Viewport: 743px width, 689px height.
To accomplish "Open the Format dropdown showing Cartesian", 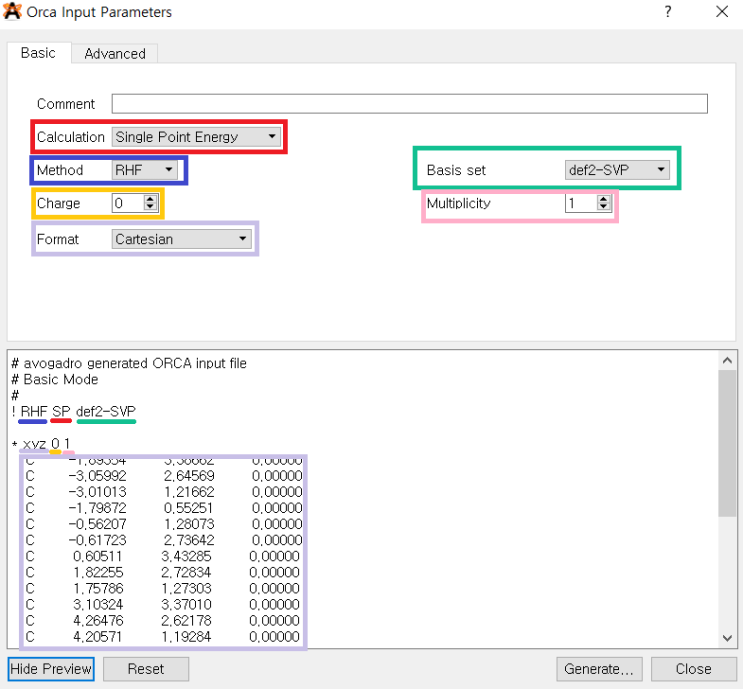I will [181, 239].
